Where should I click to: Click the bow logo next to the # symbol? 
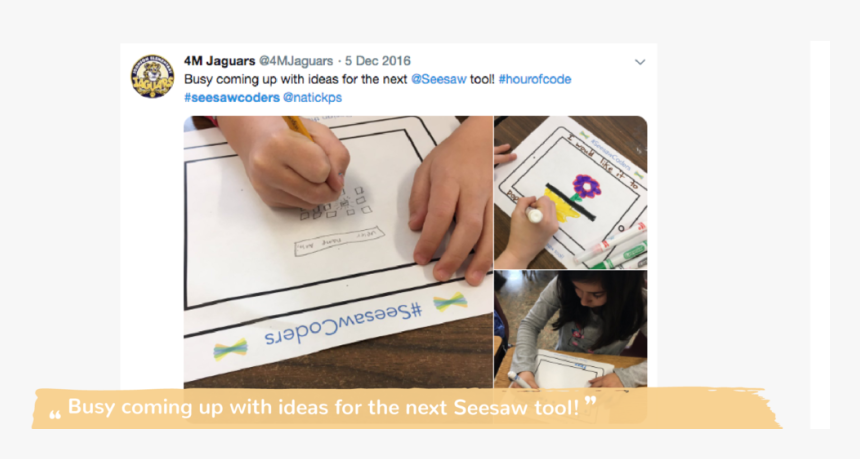tap(450, 302)
